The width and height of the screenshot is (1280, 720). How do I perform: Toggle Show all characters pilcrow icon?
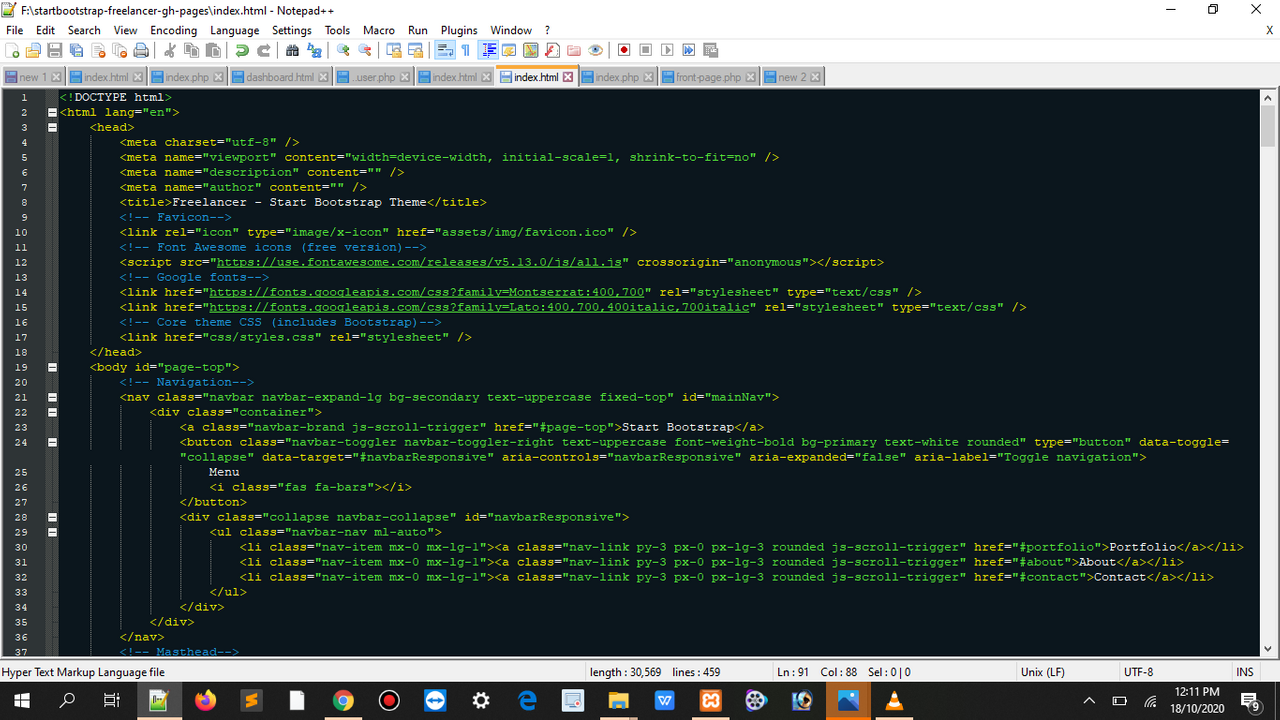465,50
